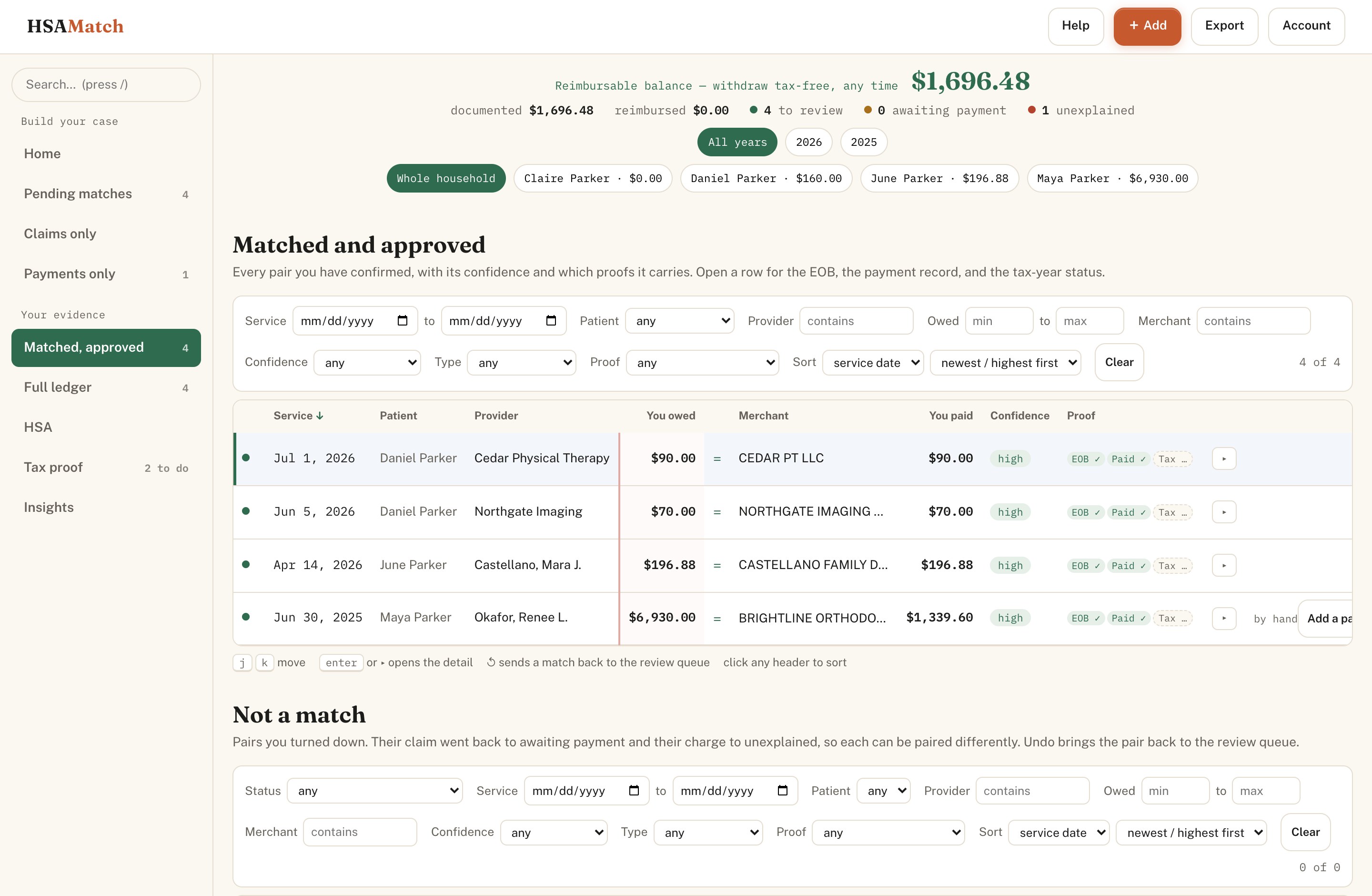Click Provider contains field in Matched filters
The width and height of the screenshot is (1372, 896).
tap(856, 321)
